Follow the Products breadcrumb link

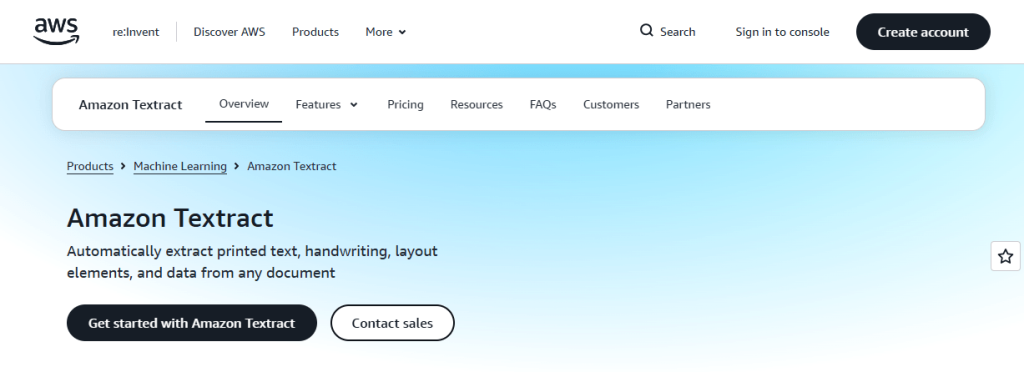[90, 166]
